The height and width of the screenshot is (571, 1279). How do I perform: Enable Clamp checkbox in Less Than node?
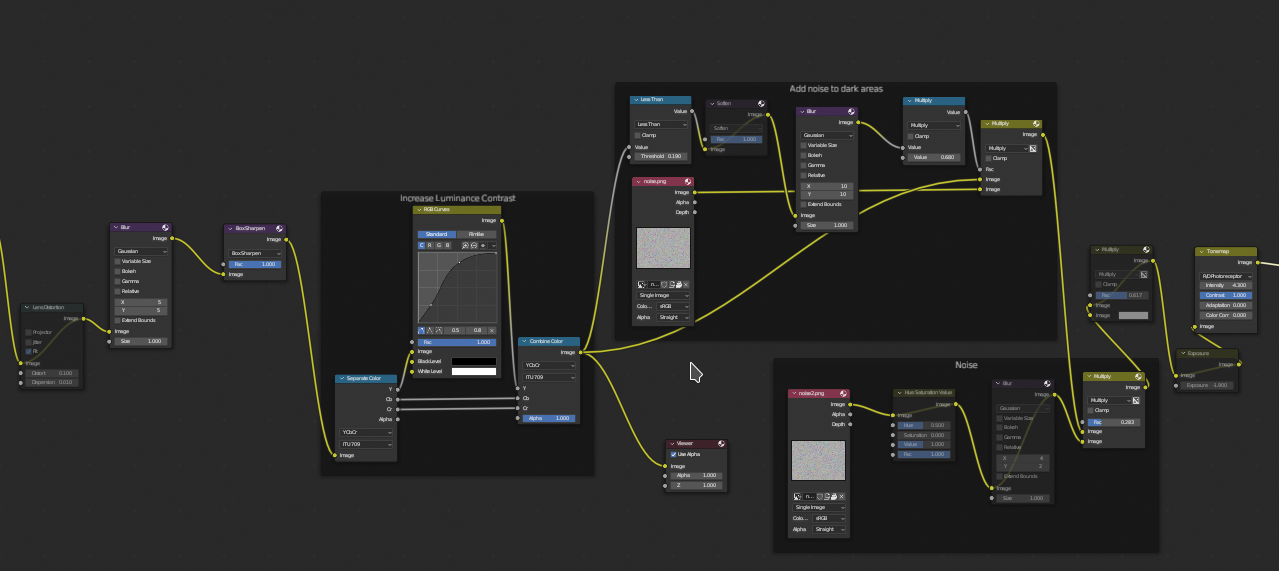pos(638,135)
